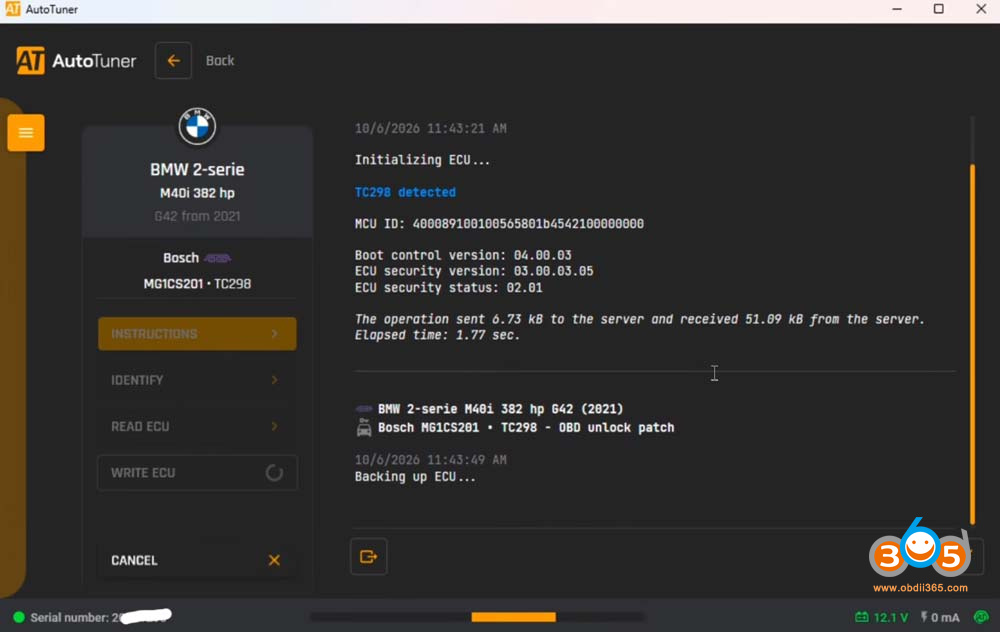Open the orange hamburger menu
This screenshot has width=1000, height=632.
[x=26, y=133]
